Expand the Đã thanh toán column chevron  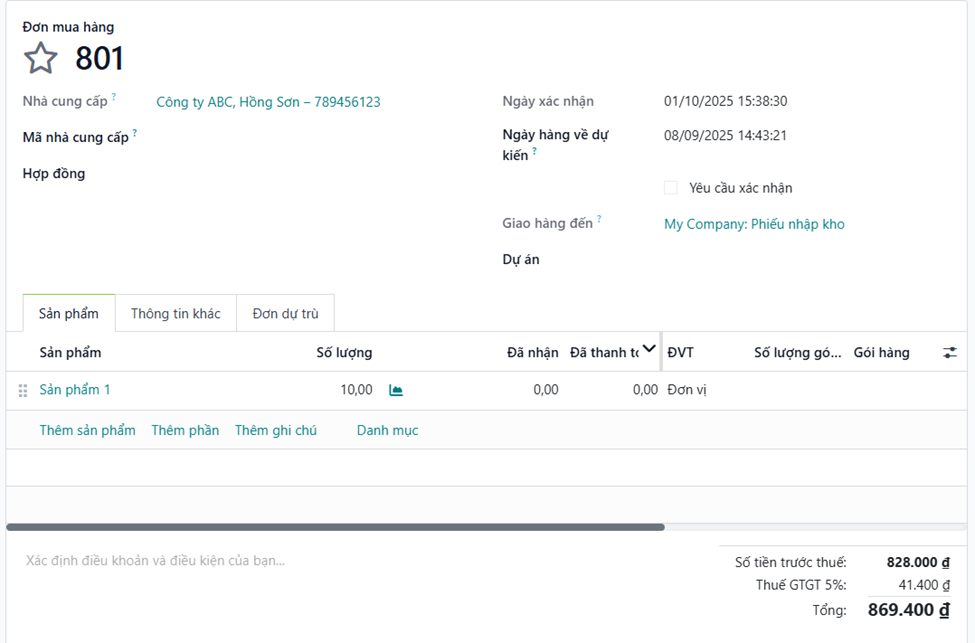649,349
